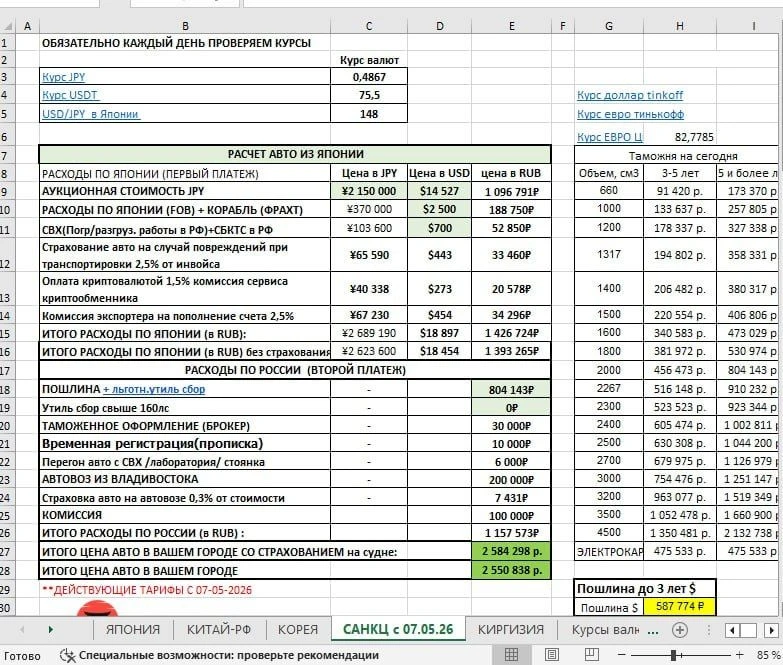The height and width of the screenshot is (665, 783).
Task: Select the САНКЦ с 07.05.26 sheet tab
Action: coord(398,629)
